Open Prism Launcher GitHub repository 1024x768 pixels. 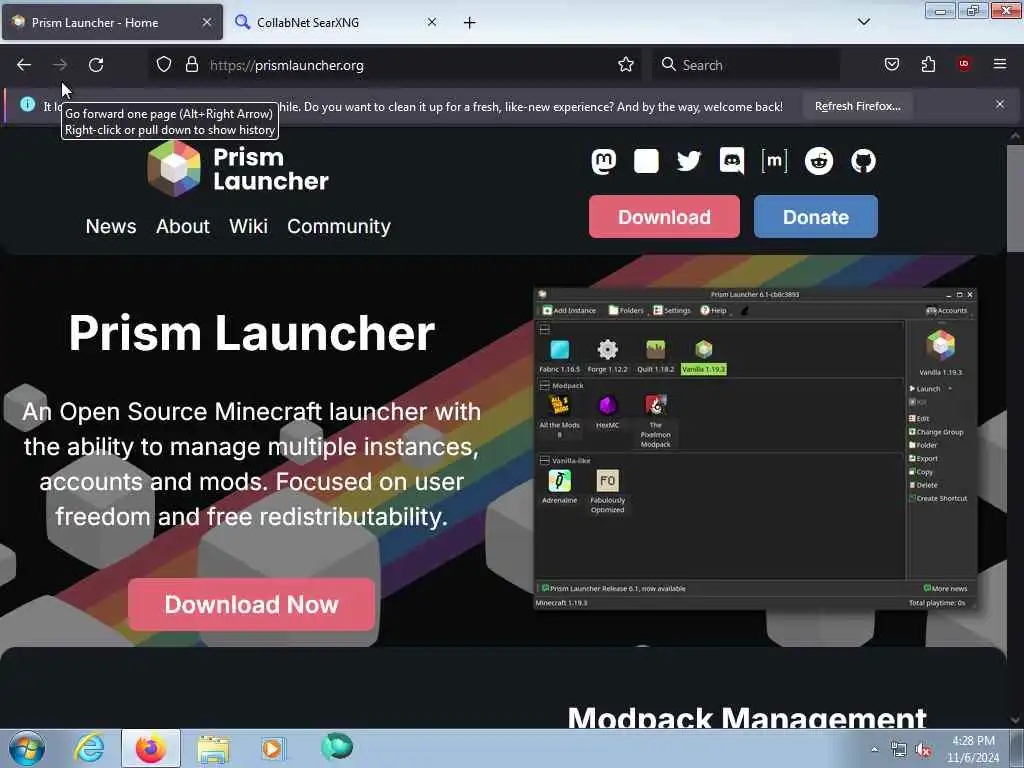tap(863, 161)
